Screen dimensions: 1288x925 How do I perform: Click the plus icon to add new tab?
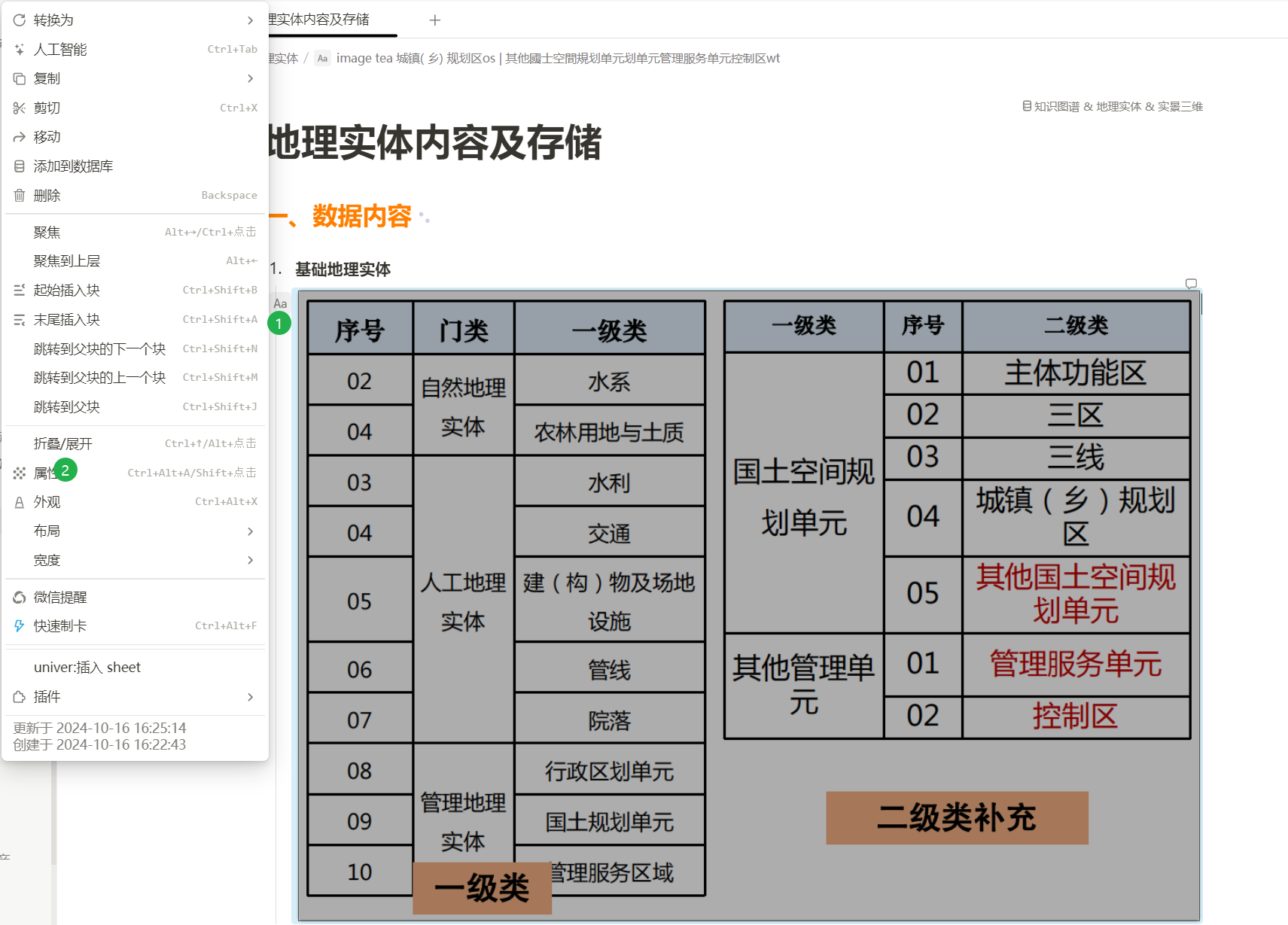pyautogui.click(x=435, y=20)
